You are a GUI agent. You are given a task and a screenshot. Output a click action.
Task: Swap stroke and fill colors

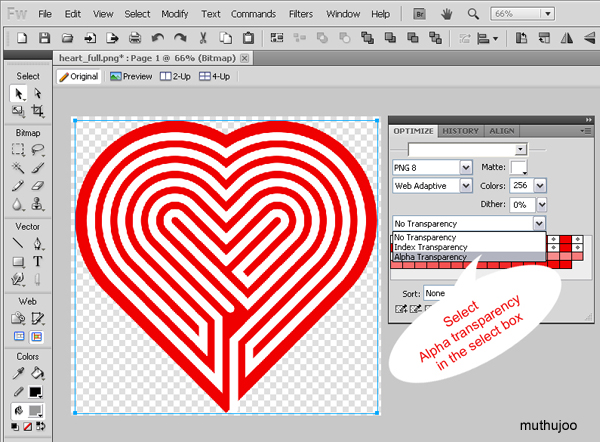(x=40, y=426)
